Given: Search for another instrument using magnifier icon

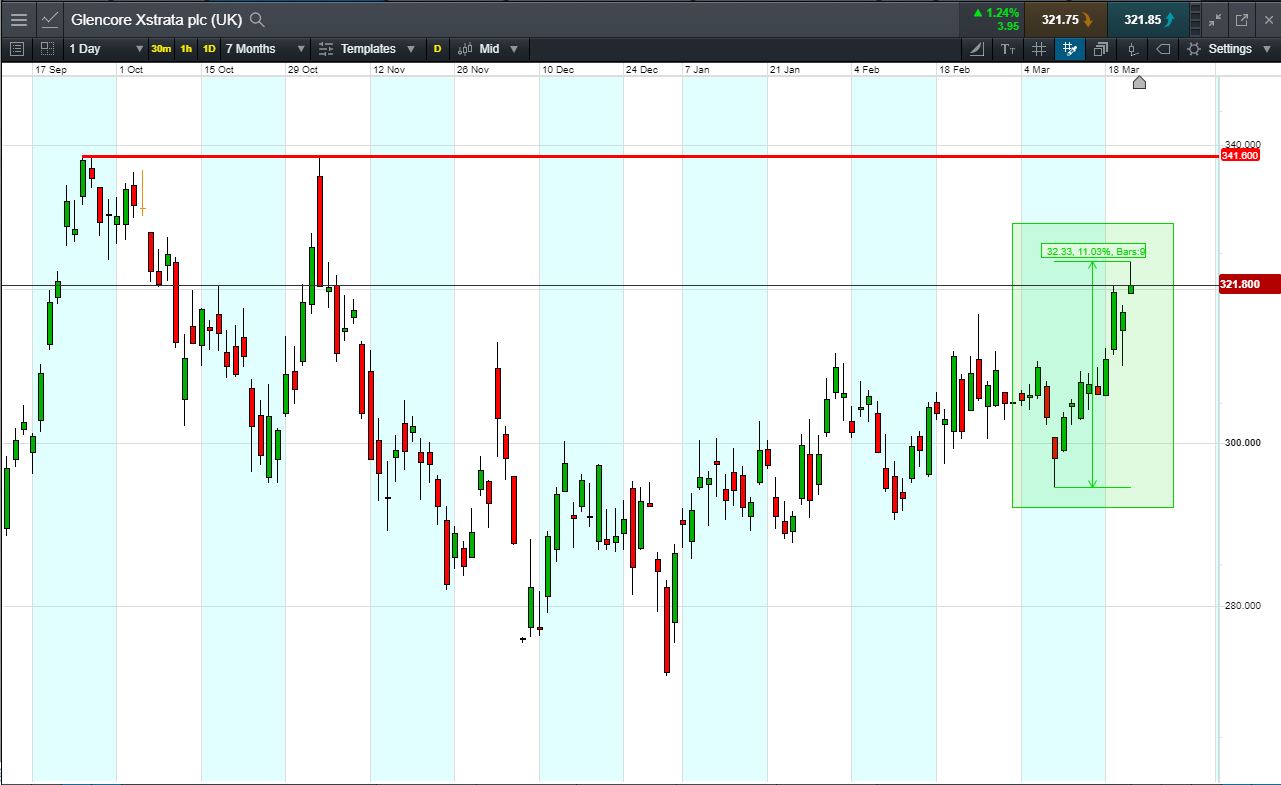Looking at the screenshot, I should click(x=257, y=19).
